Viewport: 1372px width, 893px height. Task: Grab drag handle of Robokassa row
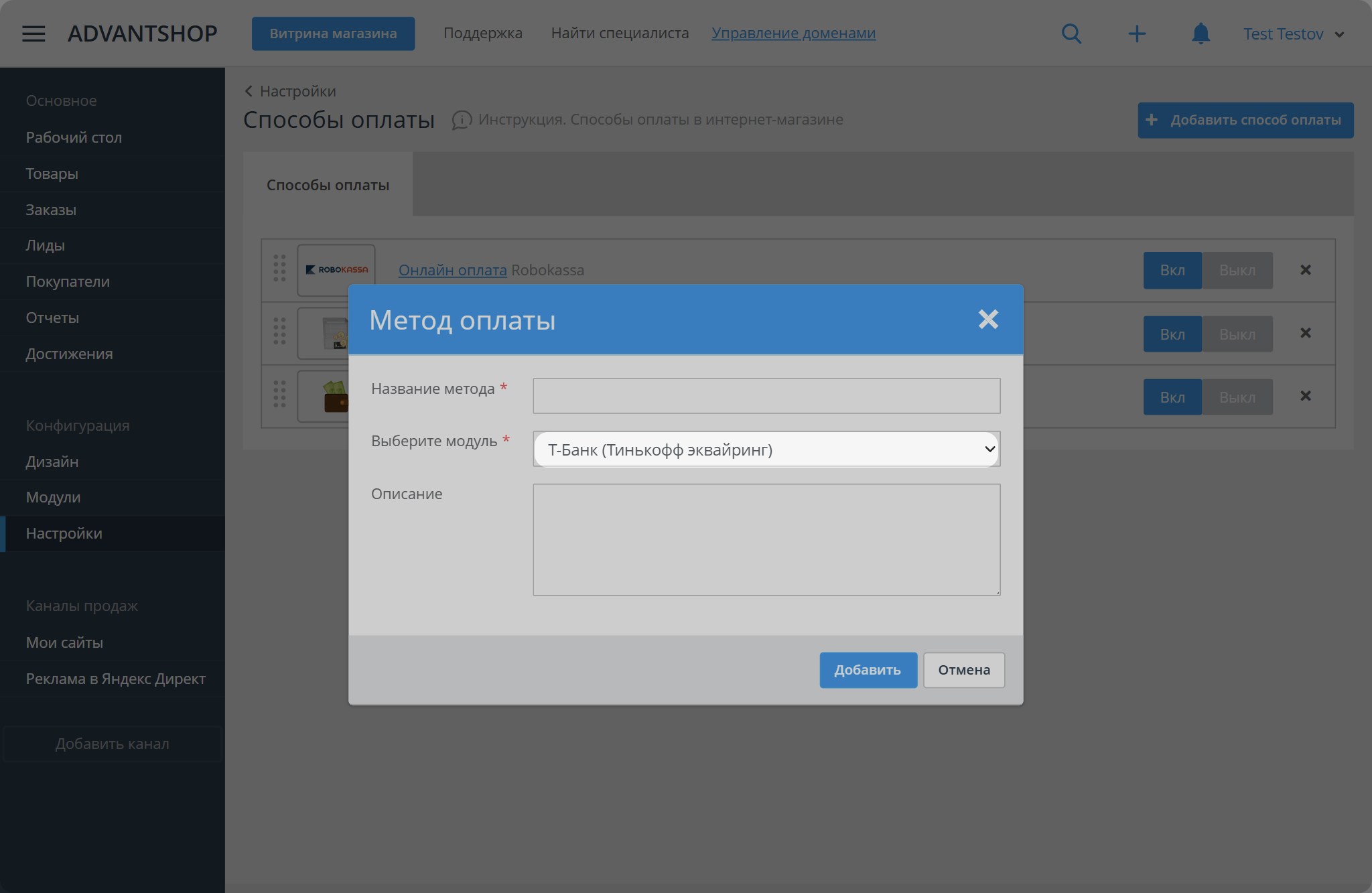point(279,268)
